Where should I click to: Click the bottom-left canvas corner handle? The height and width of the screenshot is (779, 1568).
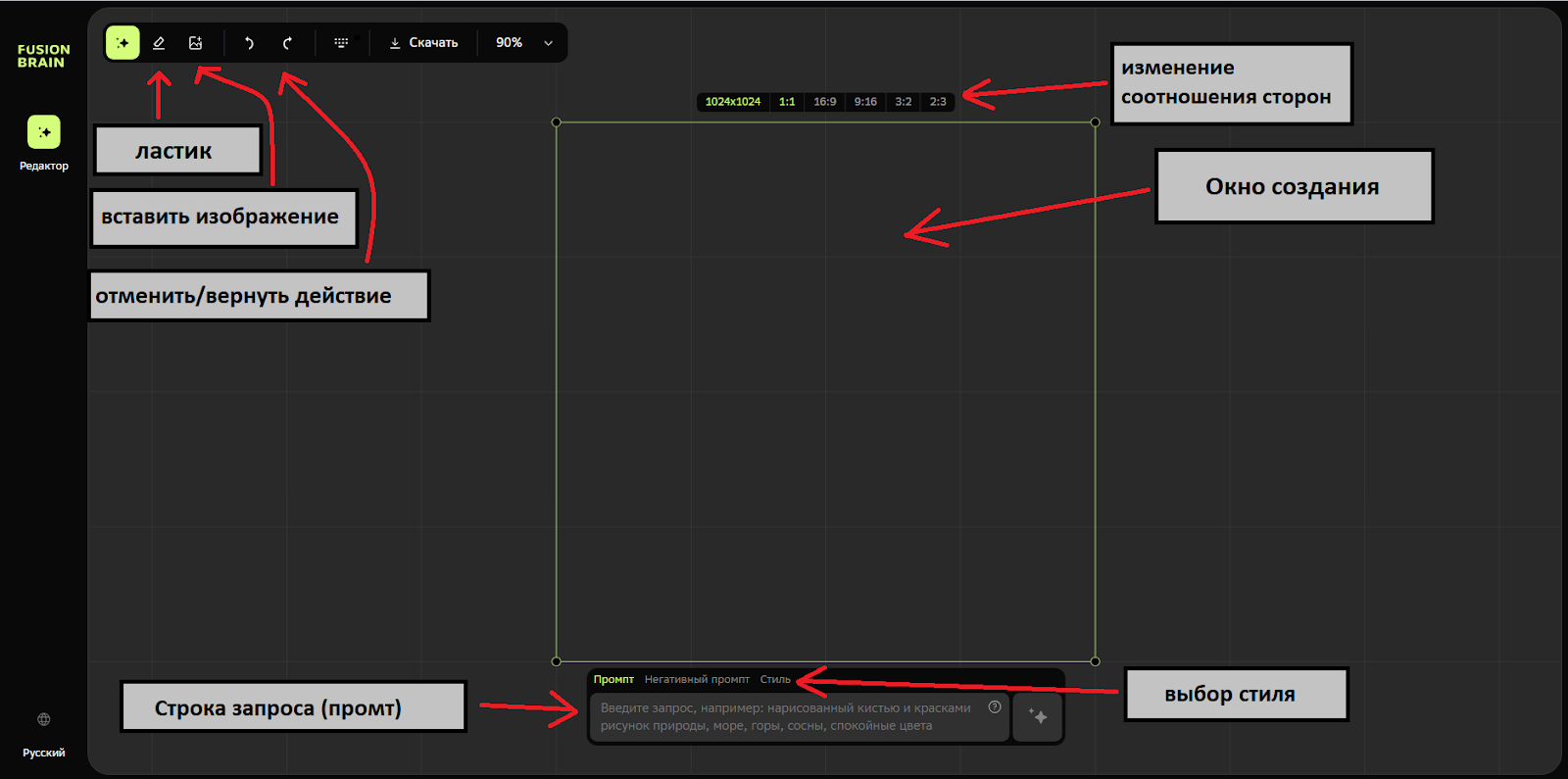tap(557, 661)
